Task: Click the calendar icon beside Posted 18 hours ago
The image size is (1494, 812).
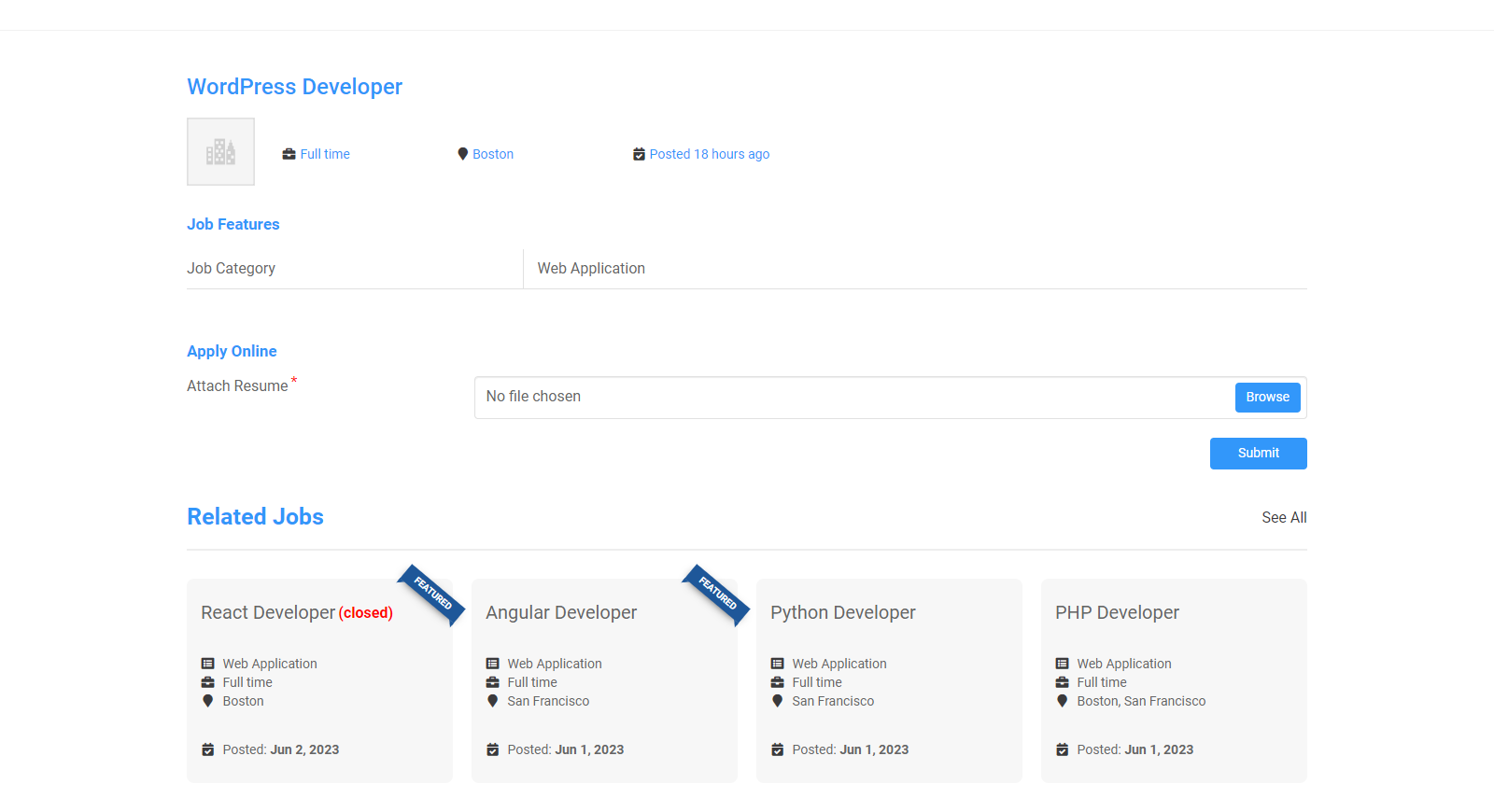Action: click(x=639, y=154)
